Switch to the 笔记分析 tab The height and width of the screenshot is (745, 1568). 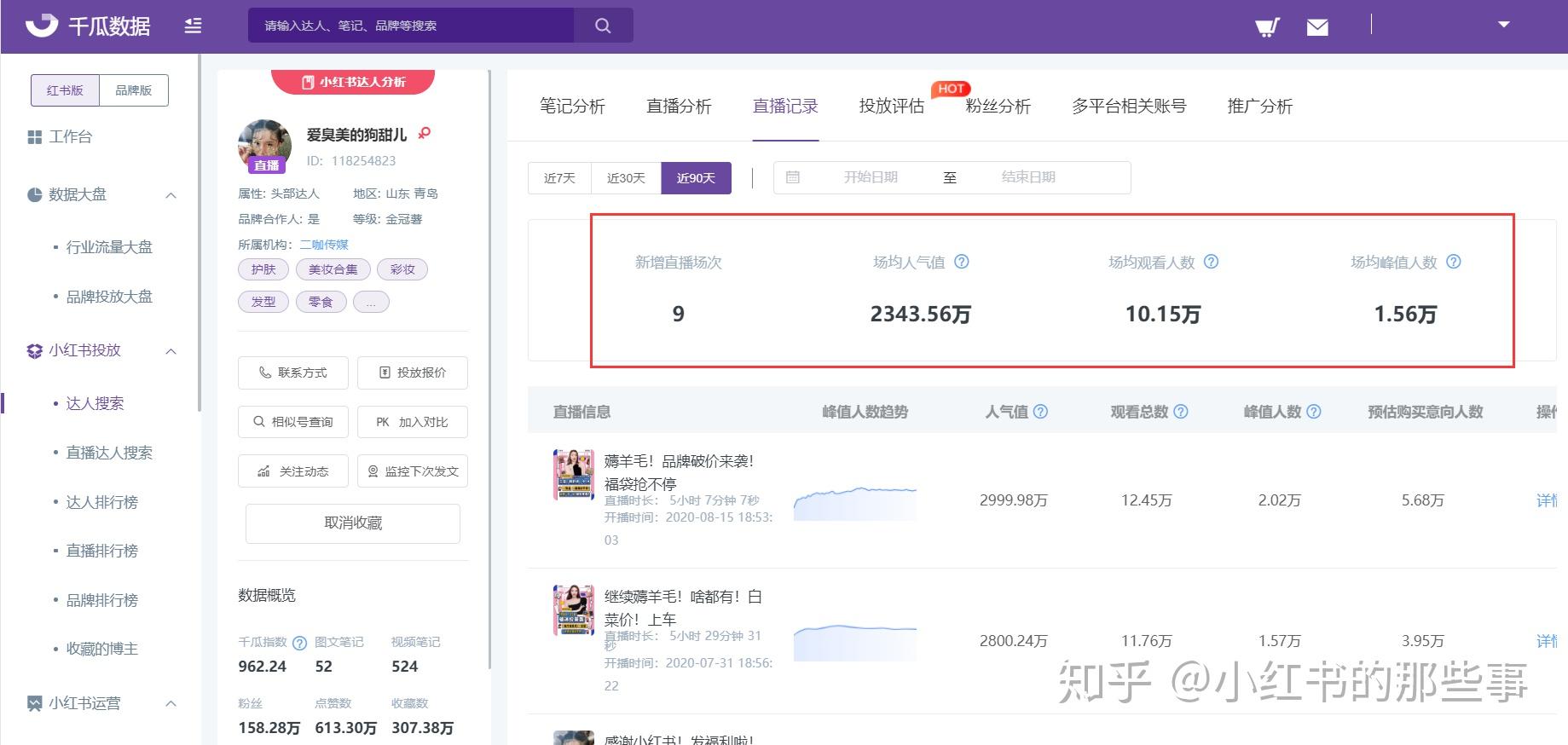coord(572,106)
